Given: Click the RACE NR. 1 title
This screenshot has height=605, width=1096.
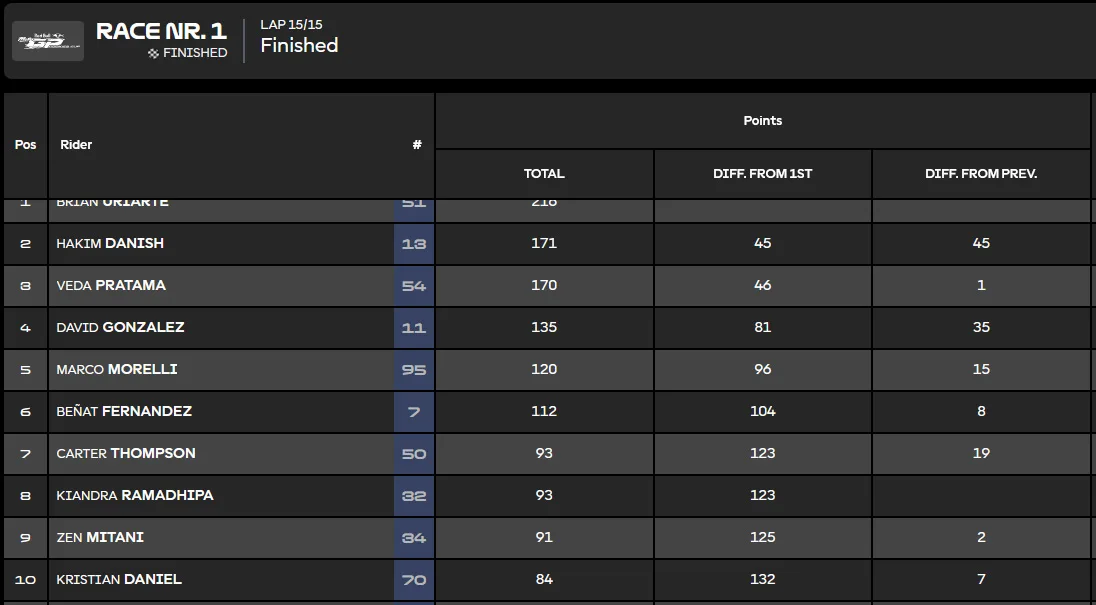Looking at the screenshot, I should coord(161,31).
